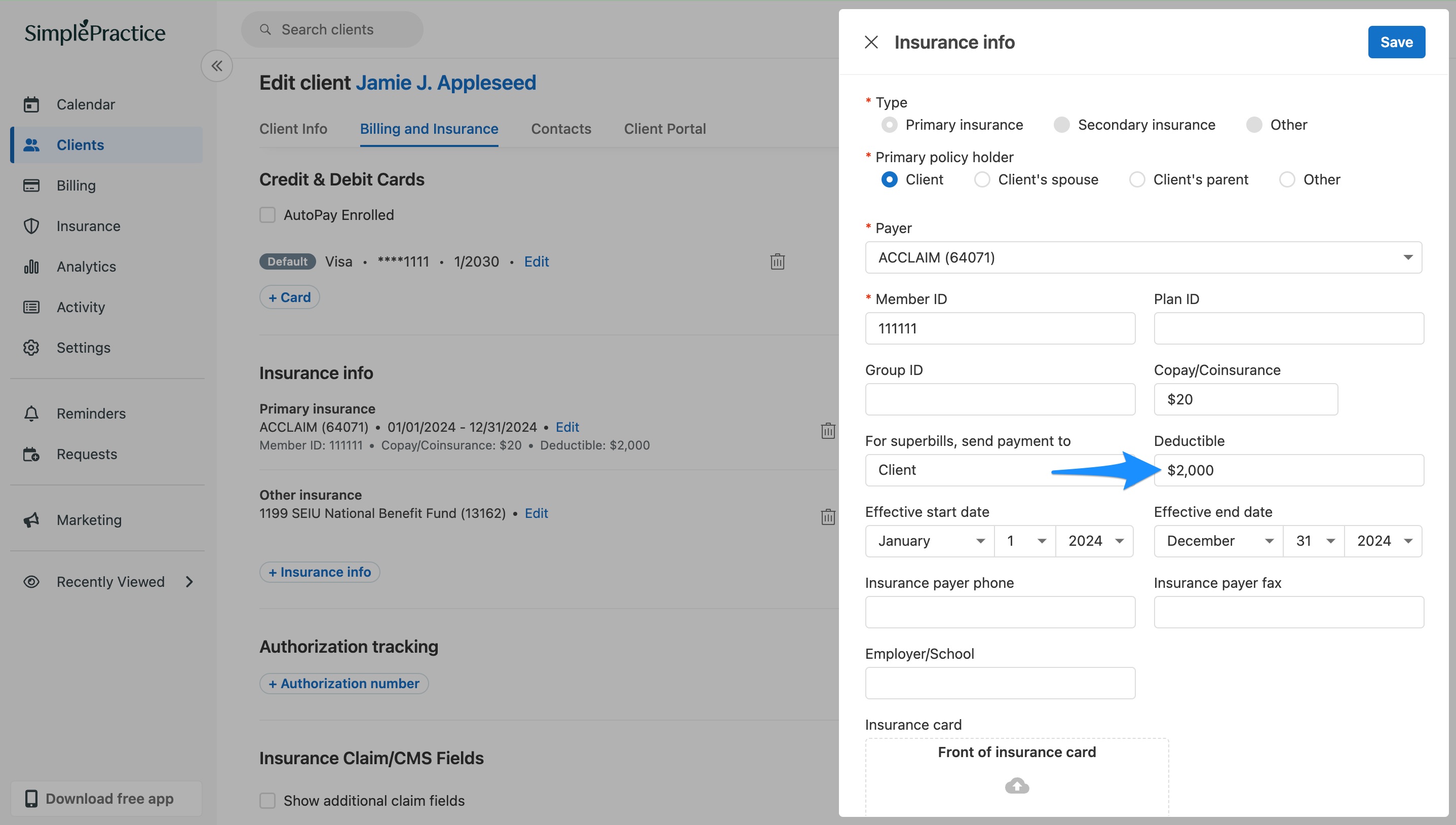The width and height of the screenshot is (1456, 825).
Task: Open the Payer ACCLAIM dropdown
Action: [1143, 257]
